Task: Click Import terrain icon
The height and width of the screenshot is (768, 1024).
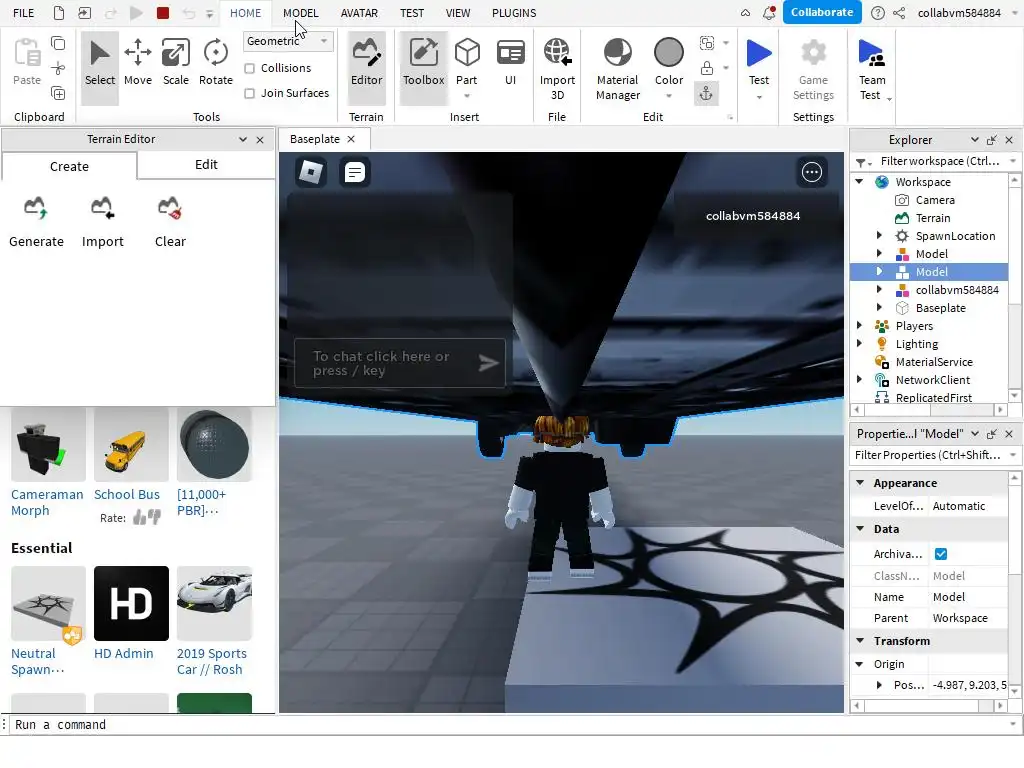Action: tap(103, 208)
